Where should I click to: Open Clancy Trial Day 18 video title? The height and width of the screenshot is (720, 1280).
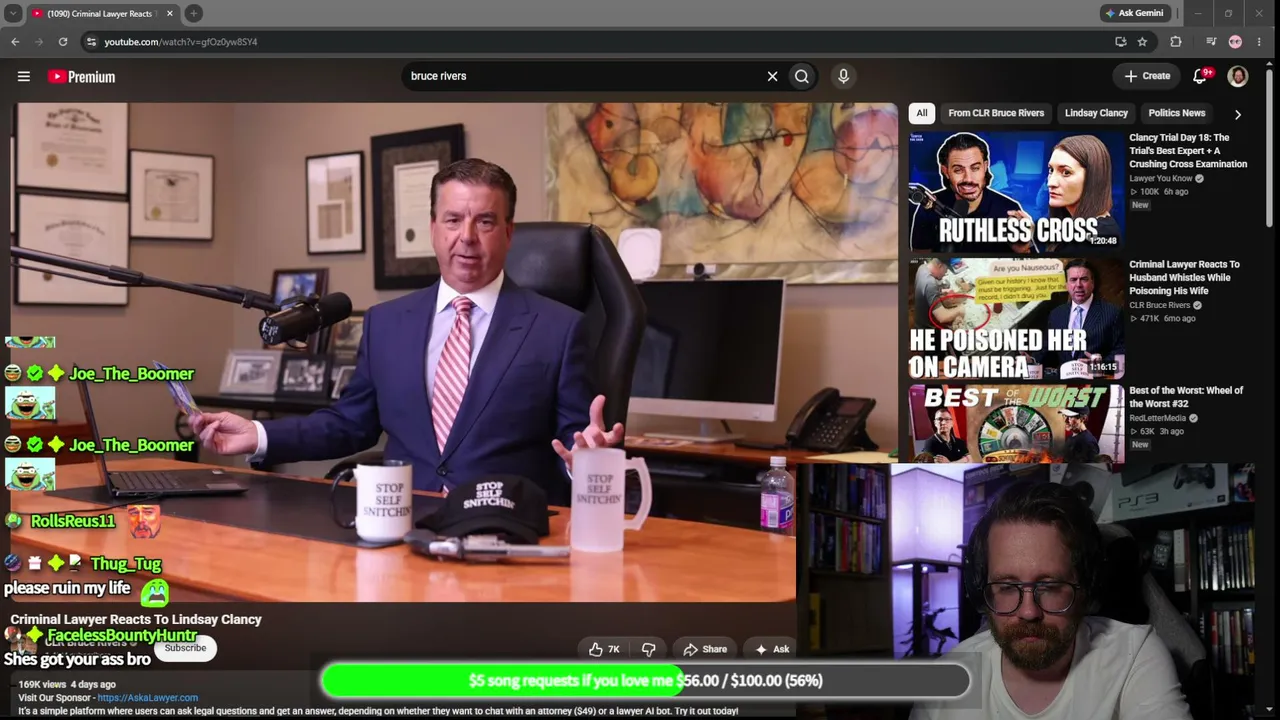click(1188, 151)
